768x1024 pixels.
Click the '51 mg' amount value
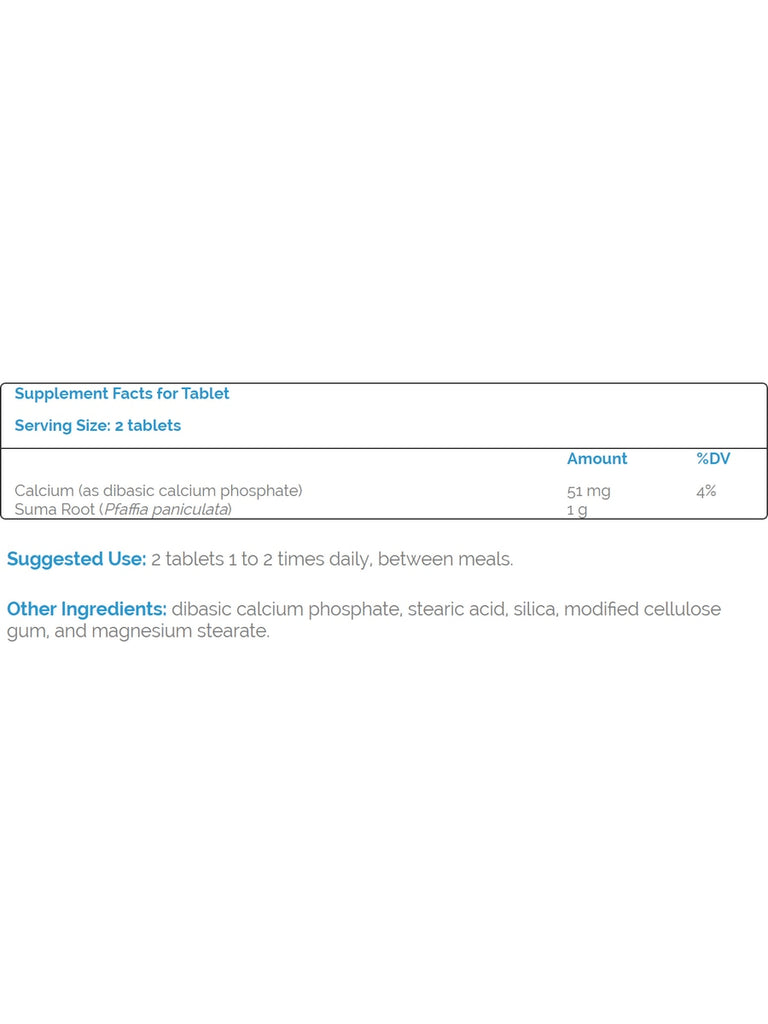point(588,491)
